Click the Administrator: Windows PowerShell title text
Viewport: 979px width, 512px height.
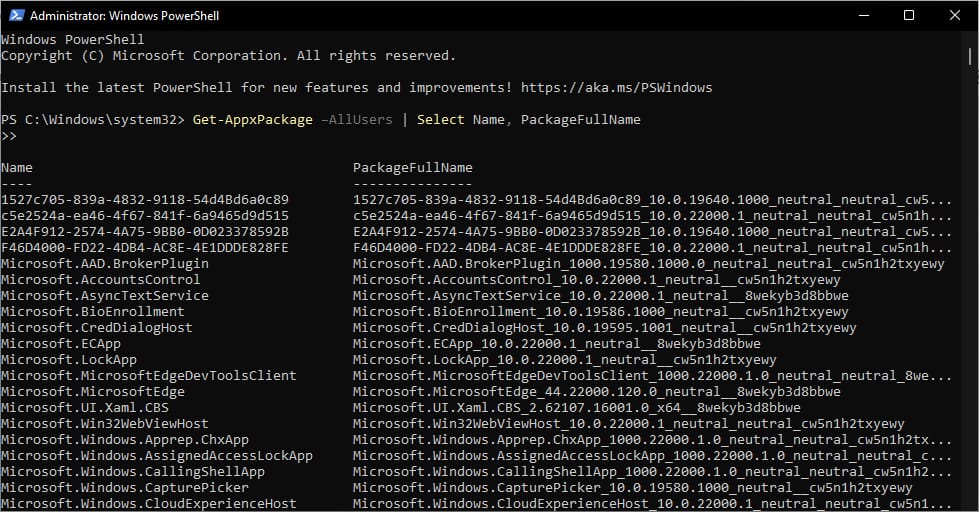[124, 16]
